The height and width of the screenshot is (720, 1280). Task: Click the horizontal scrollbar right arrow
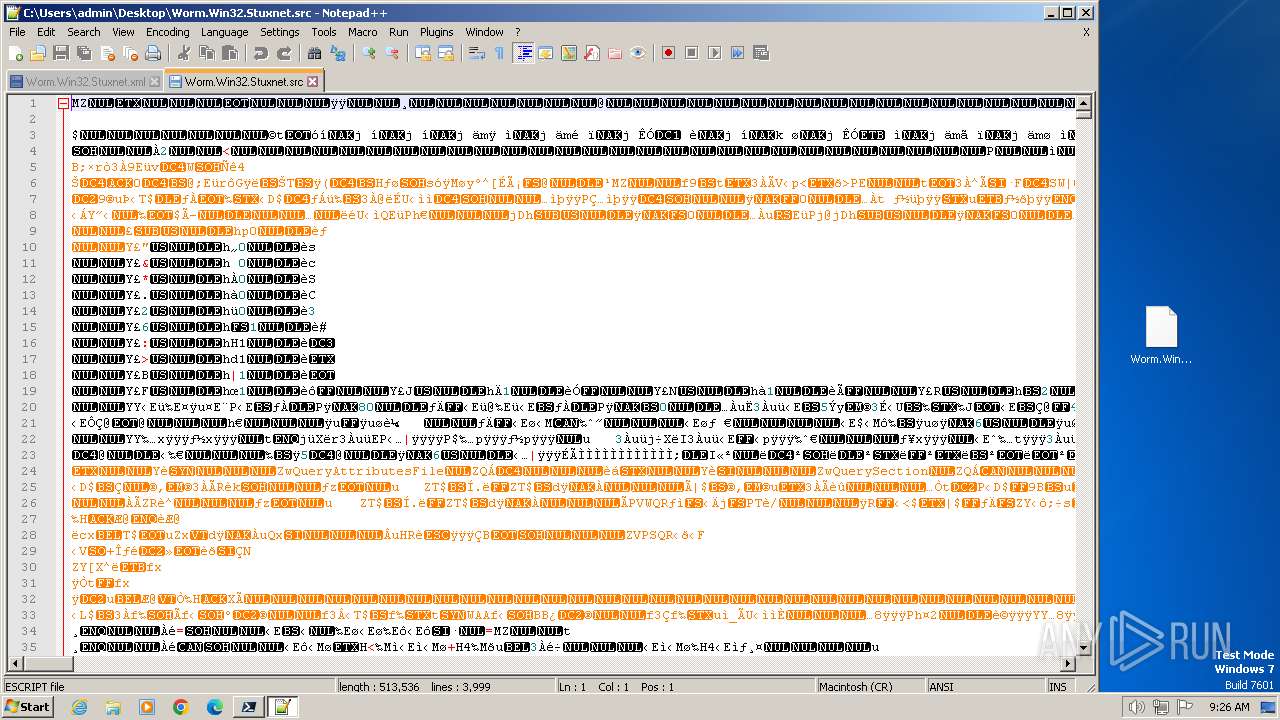(1068, 664)
